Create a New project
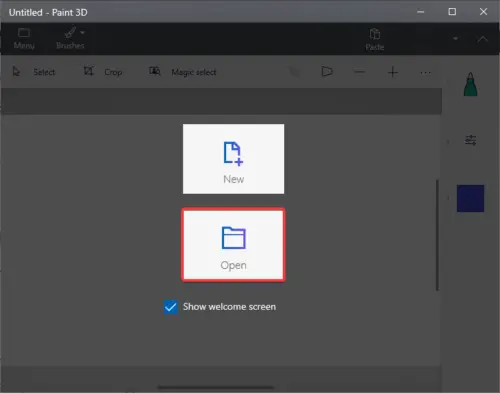The height and width of the screenshot is (393, 500). click(x=233, y=159)
